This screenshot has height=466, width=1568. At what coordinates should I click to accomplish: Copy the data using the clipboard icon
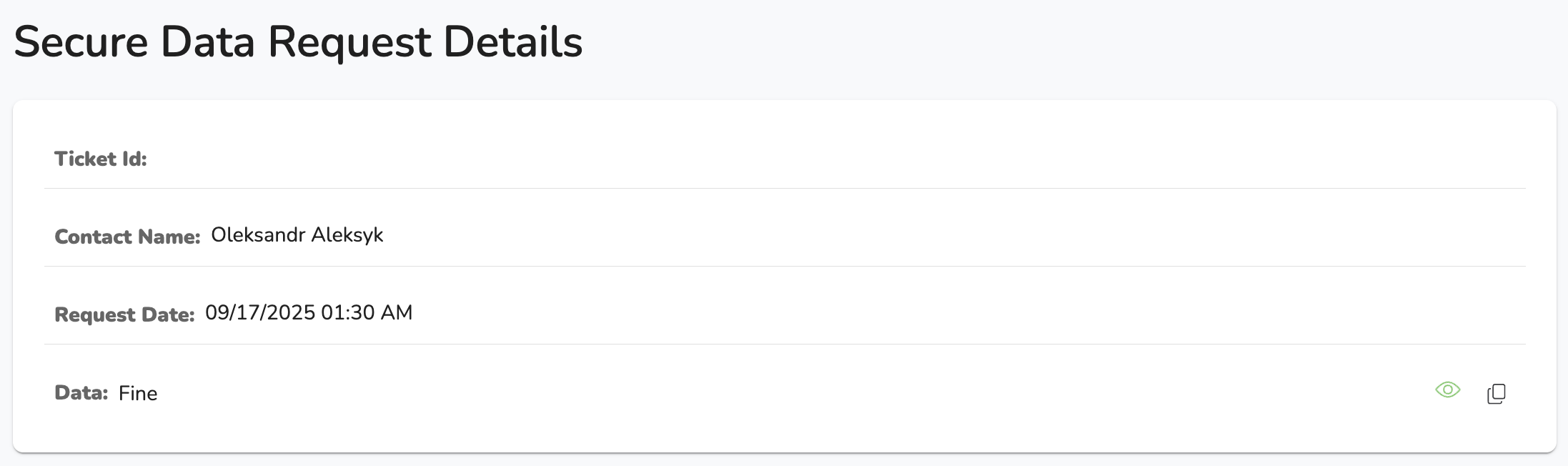coord(1496,394)
